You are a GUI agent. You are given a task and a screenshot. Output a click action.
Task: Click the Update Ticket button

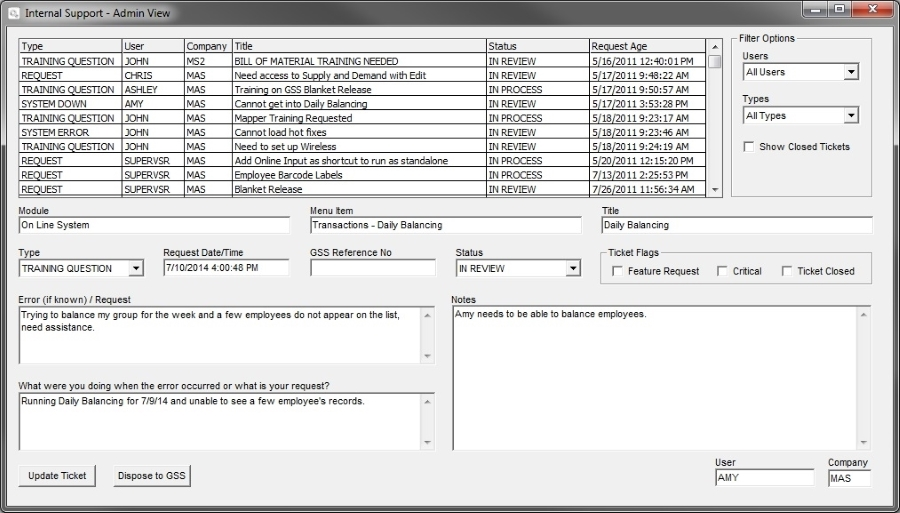tap(57, 476)
